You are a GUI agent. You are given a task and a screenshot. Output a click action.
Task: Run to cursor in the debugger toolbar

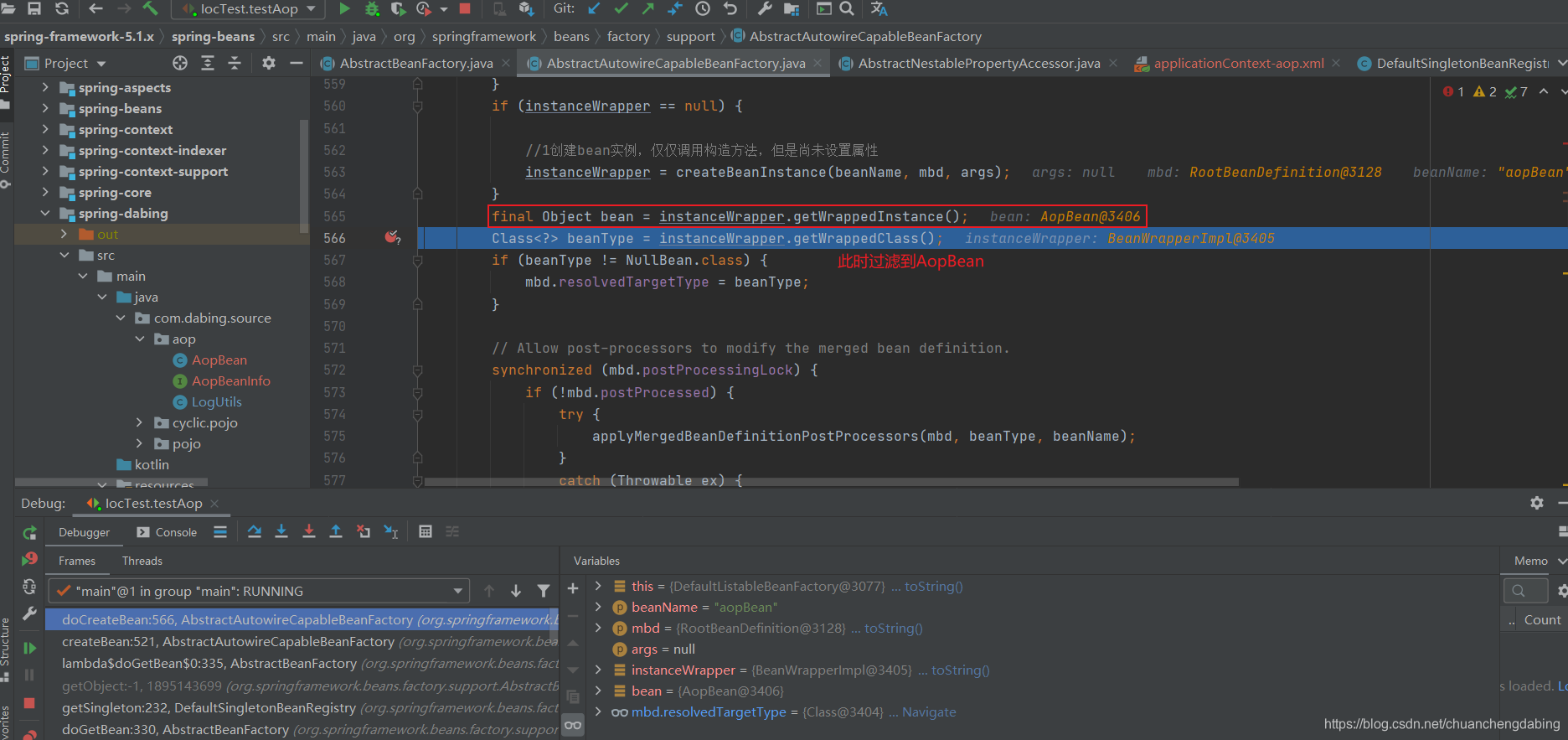(x=391, y=531)
